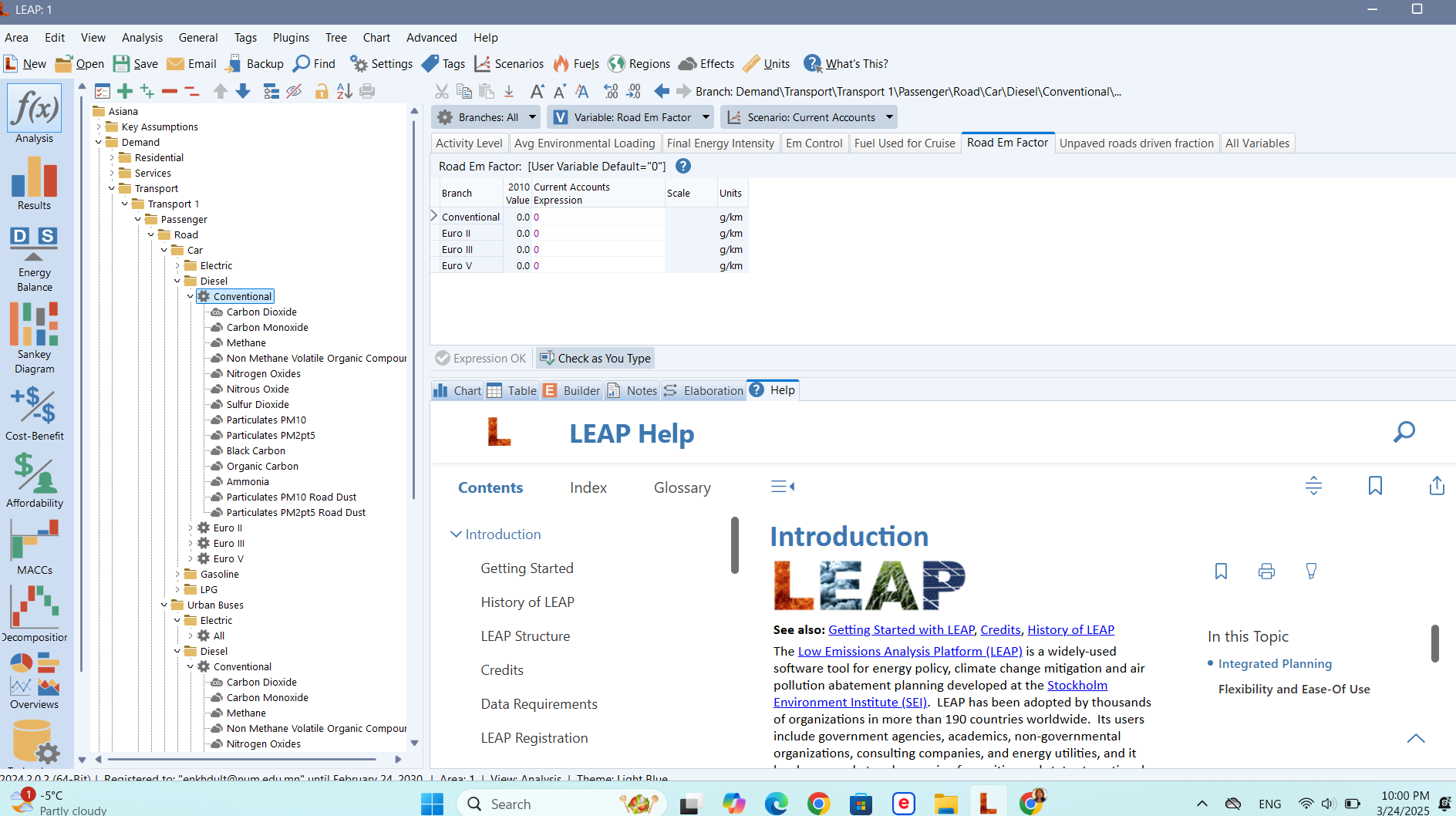Open the Scenarios manager toolbar button
Screen dimensions: 1456x816
(509, 63)
